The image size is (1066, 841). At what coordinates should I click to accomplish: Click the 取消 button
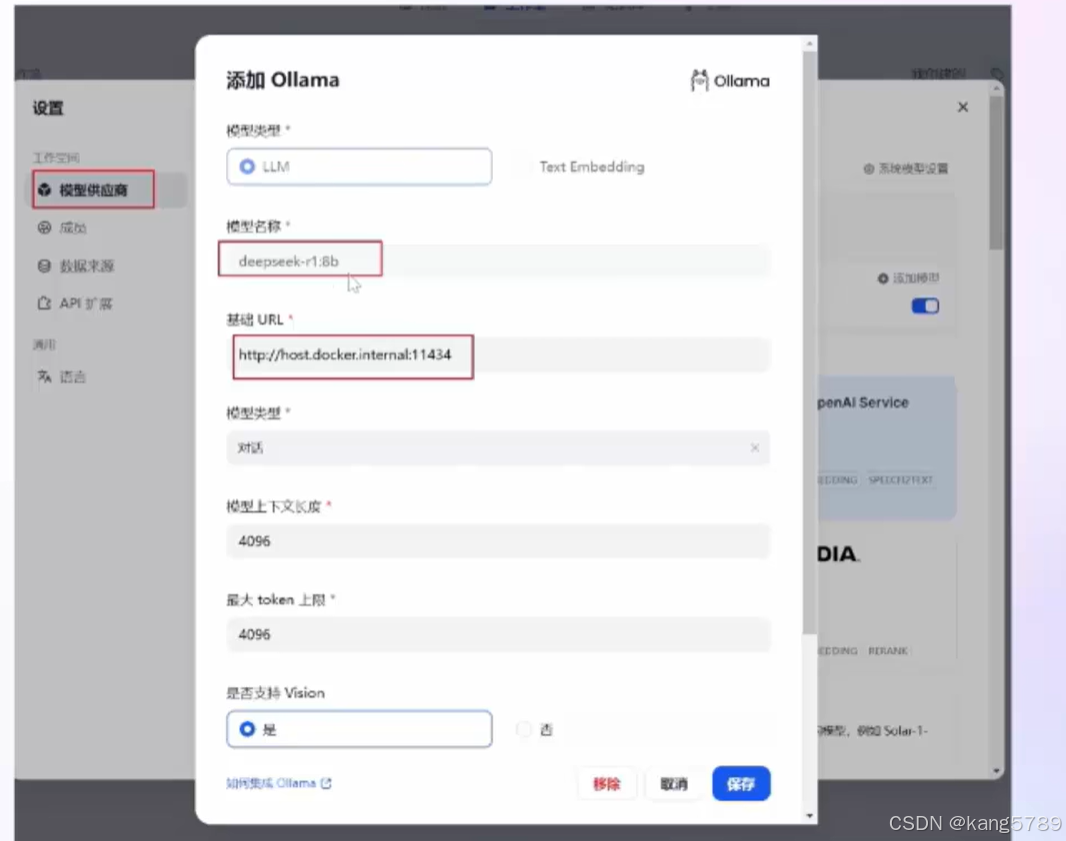click(x=674, y=784)
